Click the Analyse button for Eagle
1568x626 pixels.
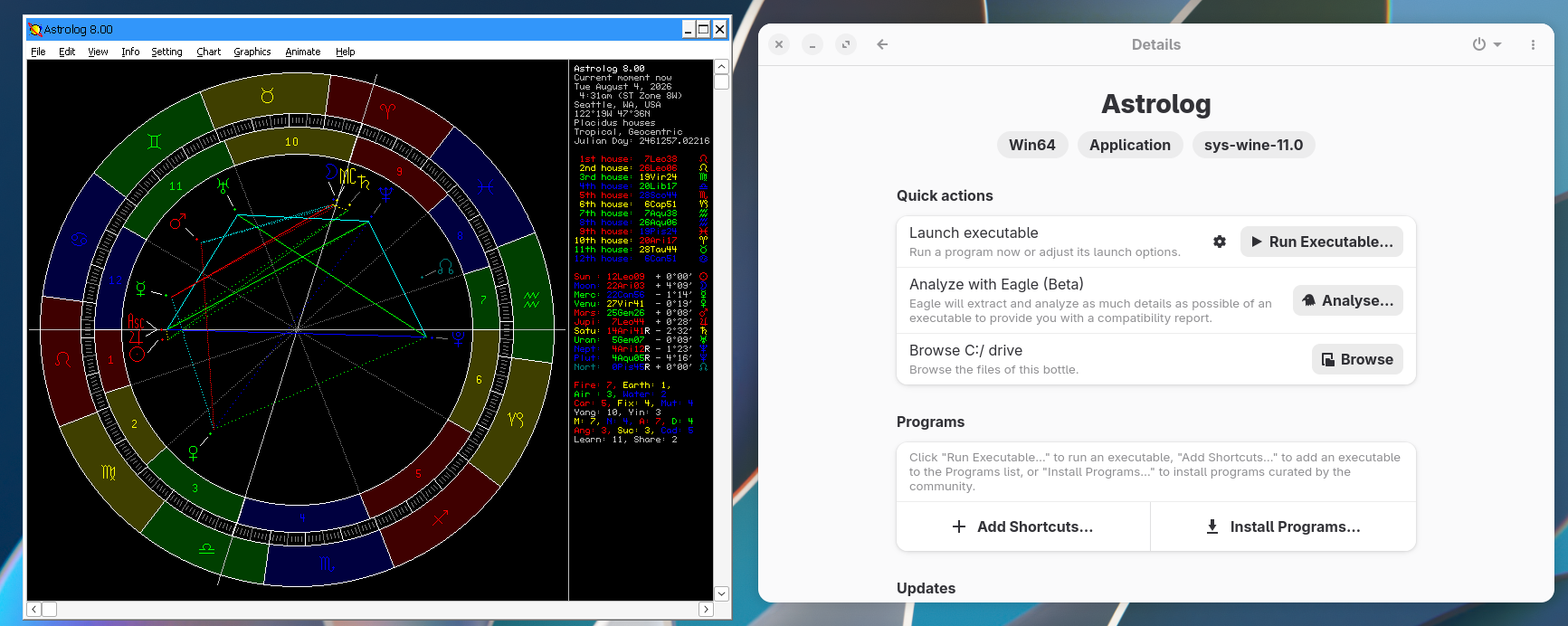(1347, 300)
